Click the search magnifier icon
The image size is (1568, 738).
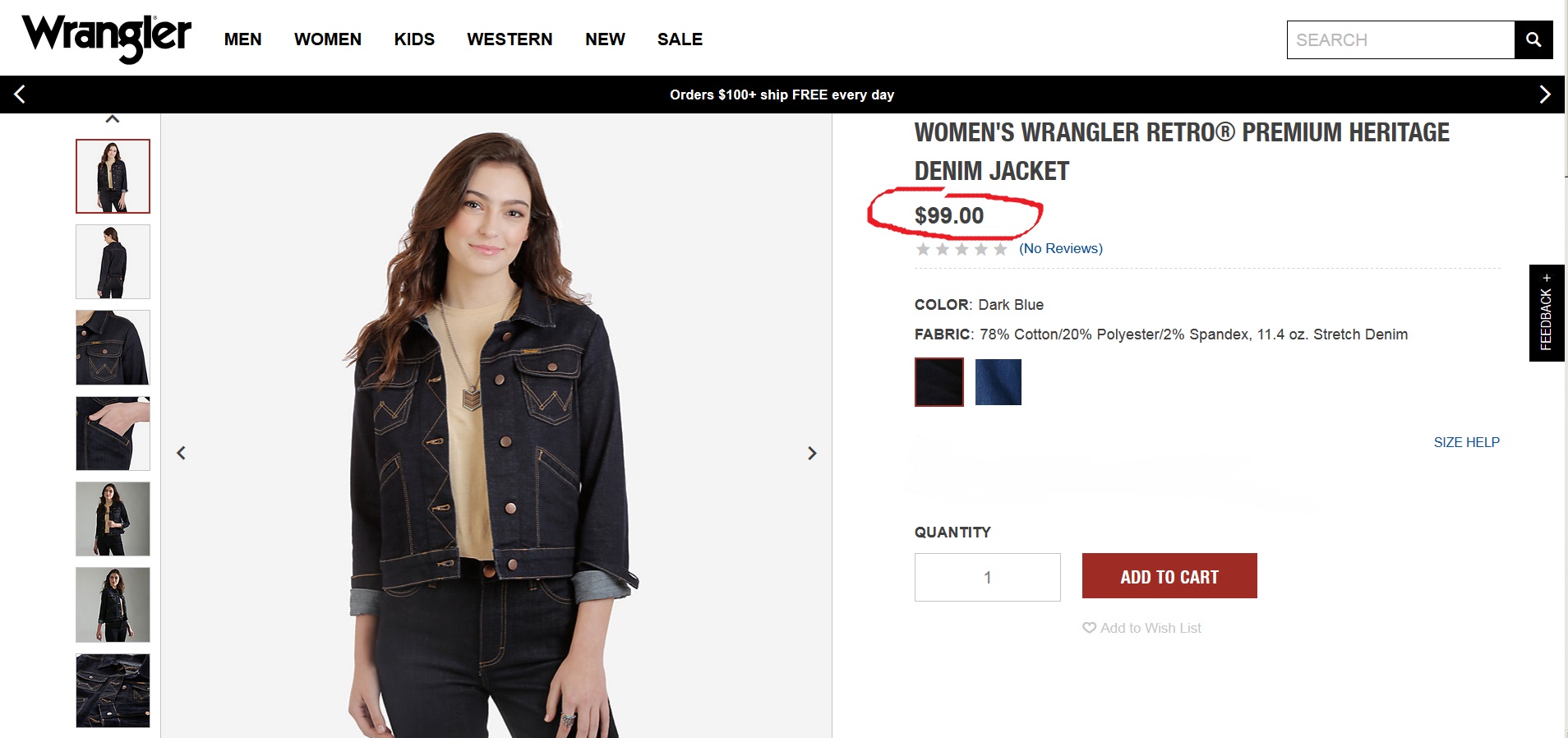pos(1533,39)
